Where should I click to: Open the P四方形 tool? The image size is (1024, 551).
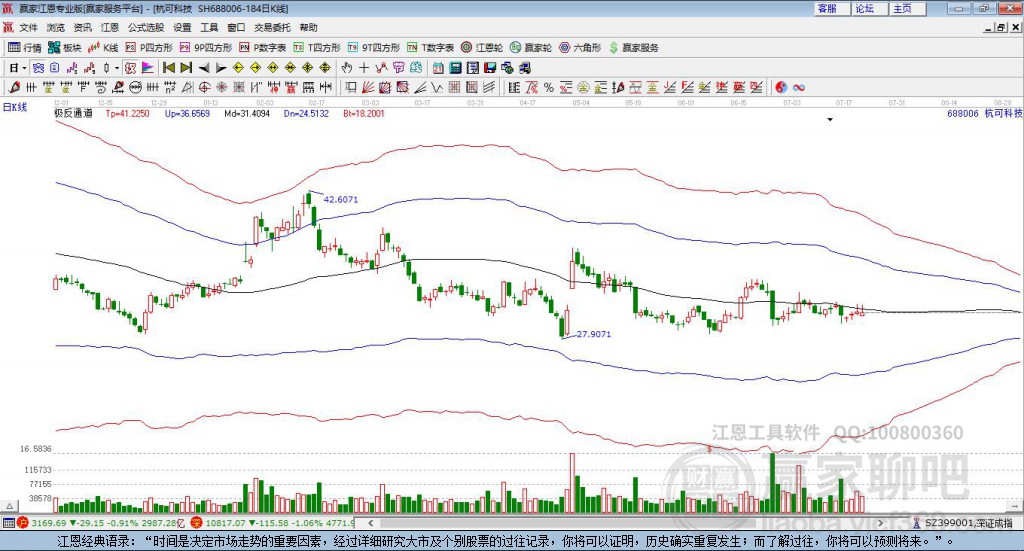pos(149,48)
